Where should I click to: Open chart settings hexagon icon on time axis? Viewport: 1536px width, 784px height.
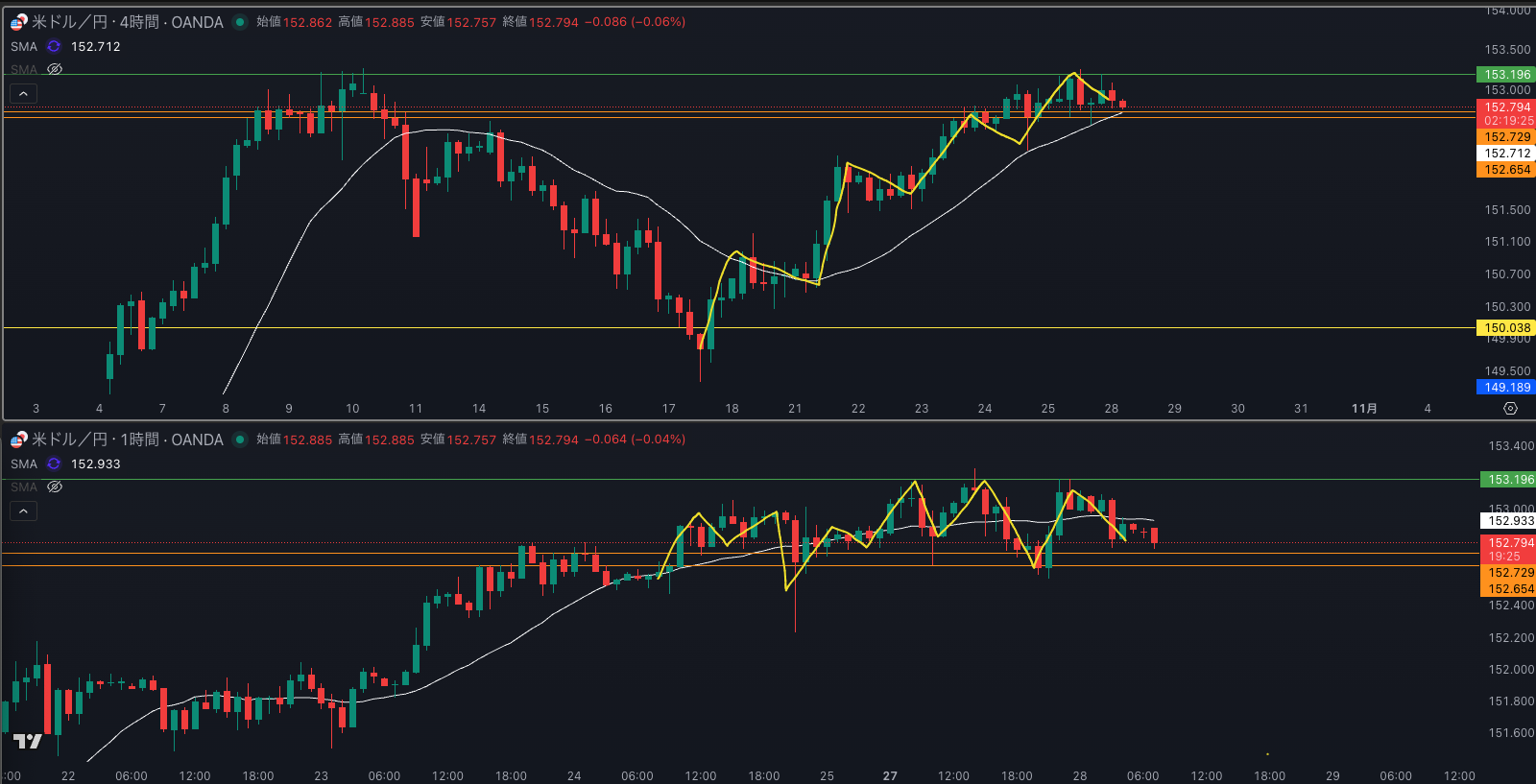pyautogui.click(x=1510, y=409)
